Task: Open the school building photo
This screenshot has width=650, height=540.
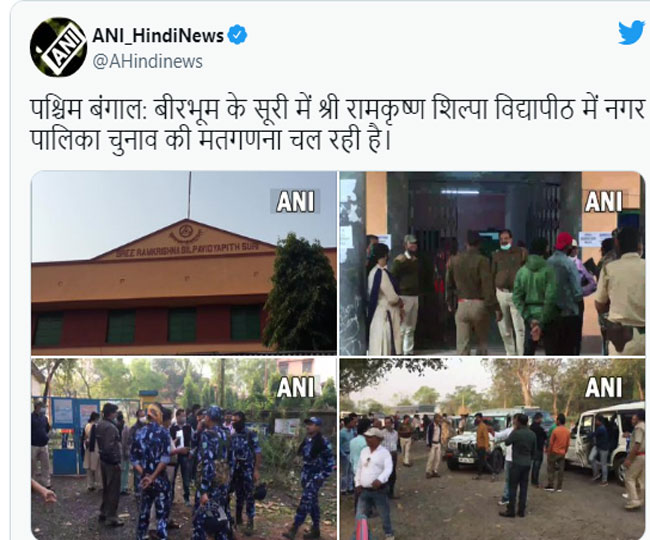Action: coord(184,263)
